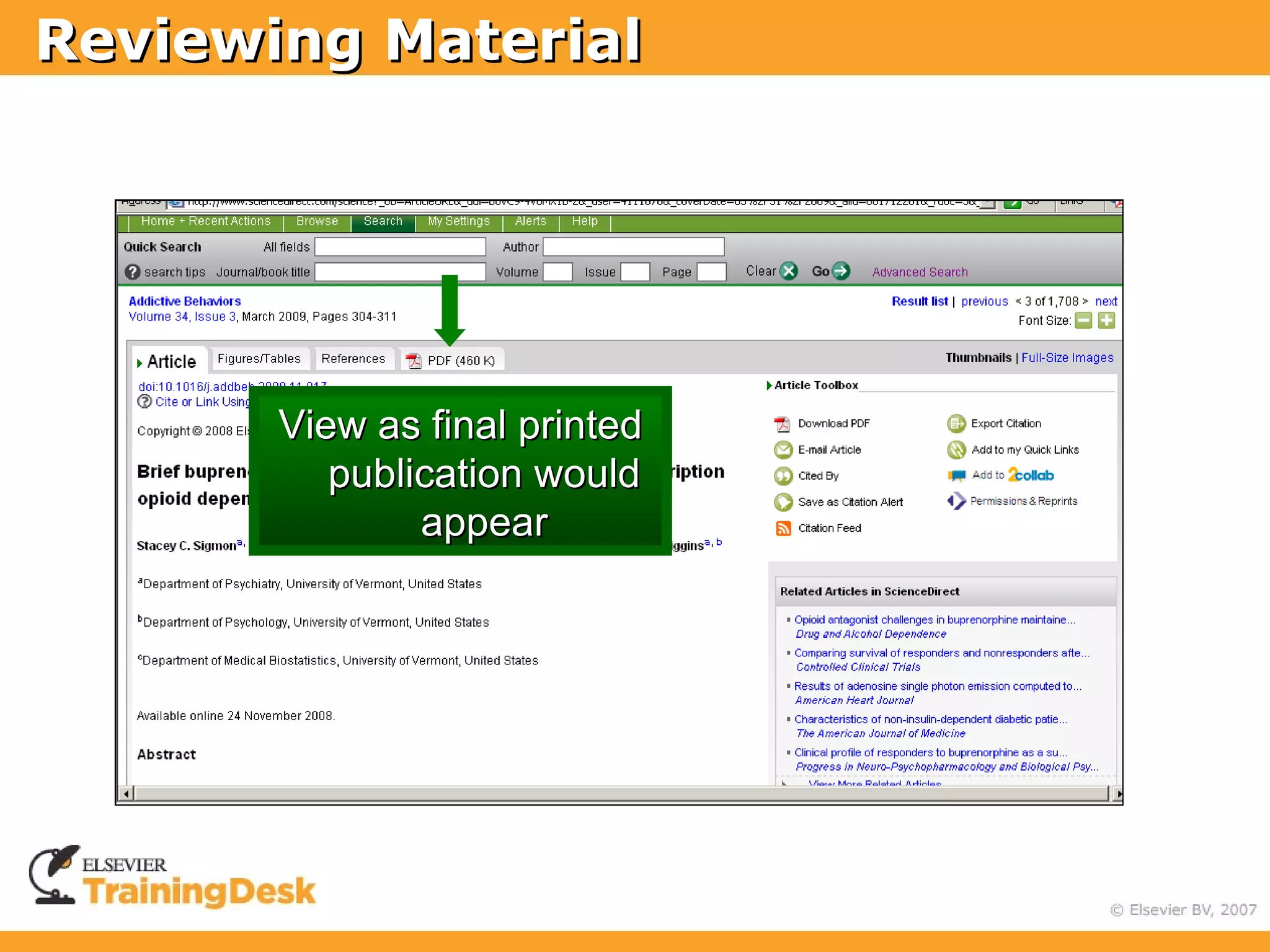Collapse the Article Toolbox section
Screen dimensions: 1270x952
click(x=770, y=386)
